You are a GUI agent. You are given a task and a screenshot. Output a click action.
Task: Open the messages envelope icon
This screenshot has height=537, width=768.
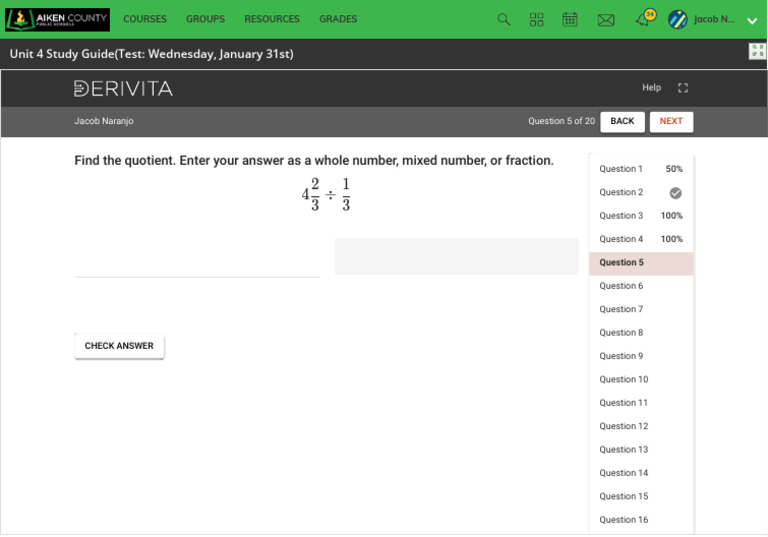click(x=606, y=20)
